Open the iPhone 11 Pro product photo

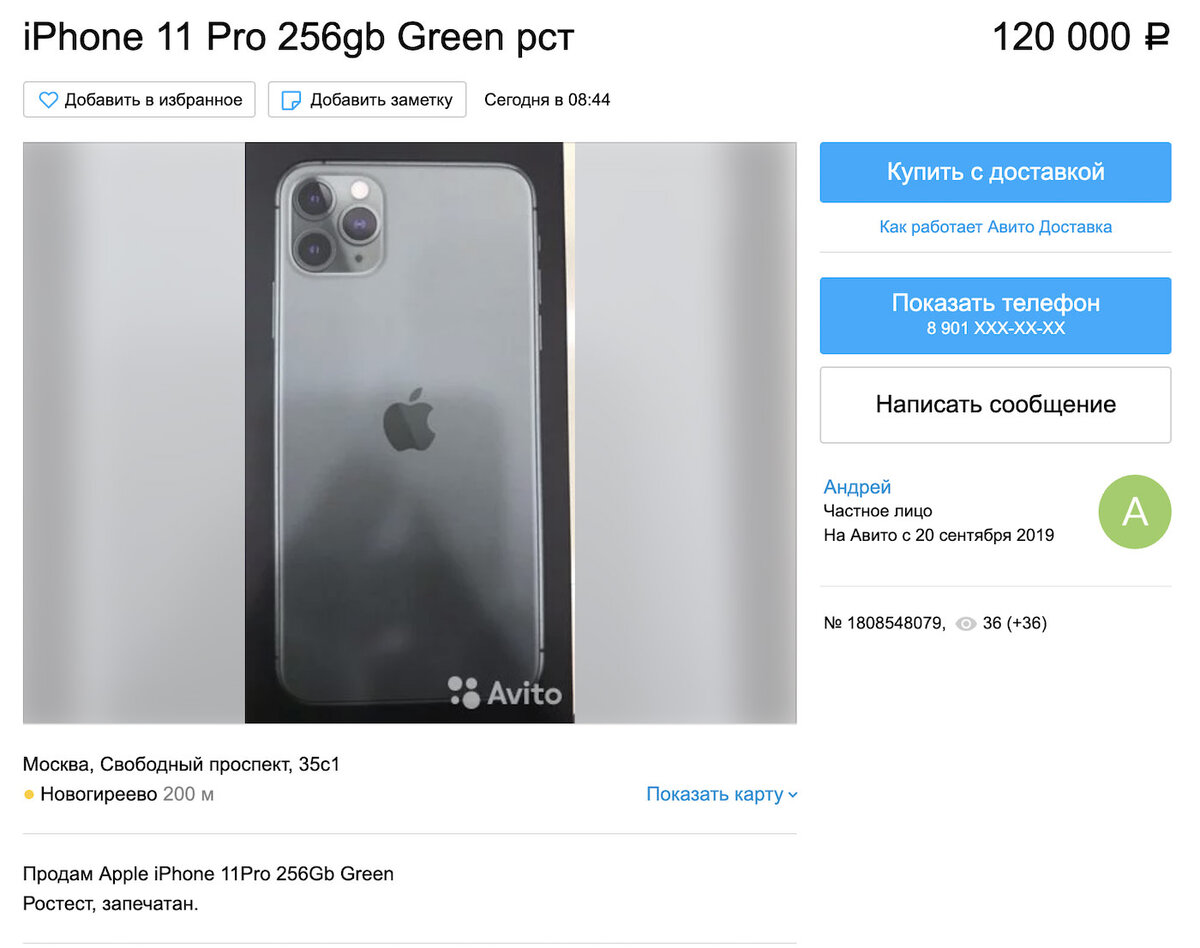[410, 433]
